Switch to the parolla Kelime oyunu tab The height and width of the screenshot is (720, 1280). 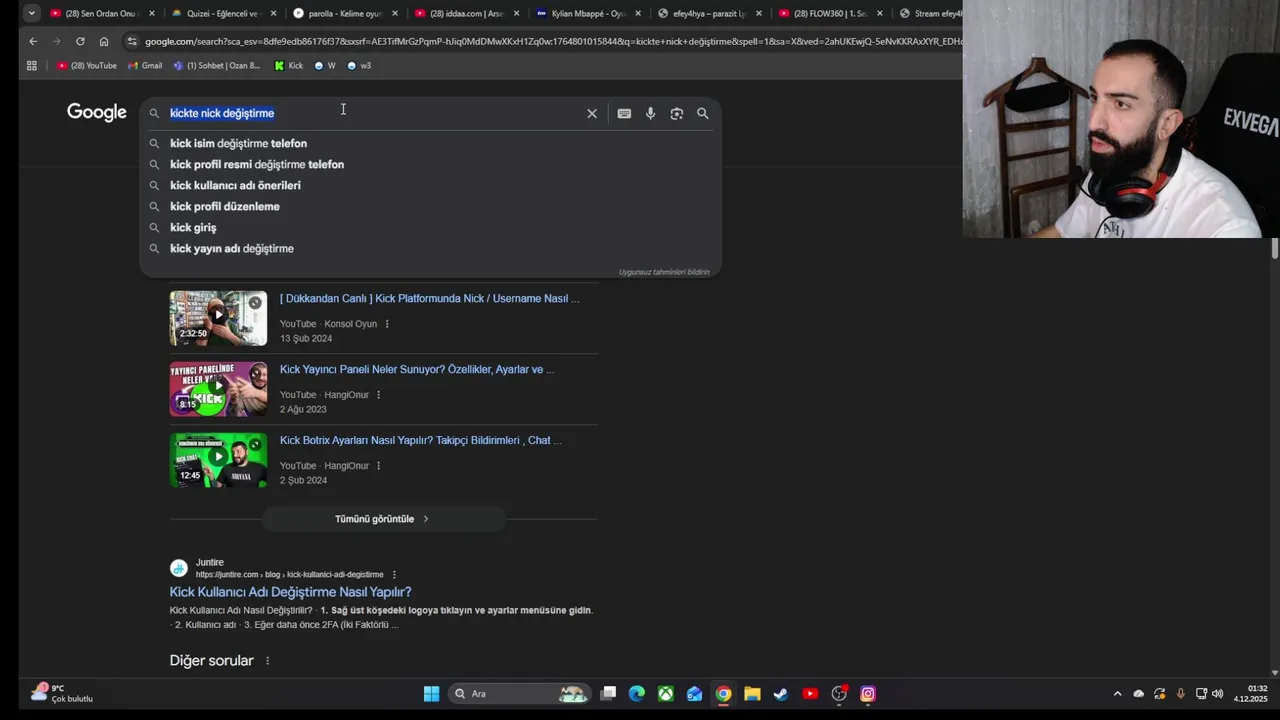tap(343, 13)
